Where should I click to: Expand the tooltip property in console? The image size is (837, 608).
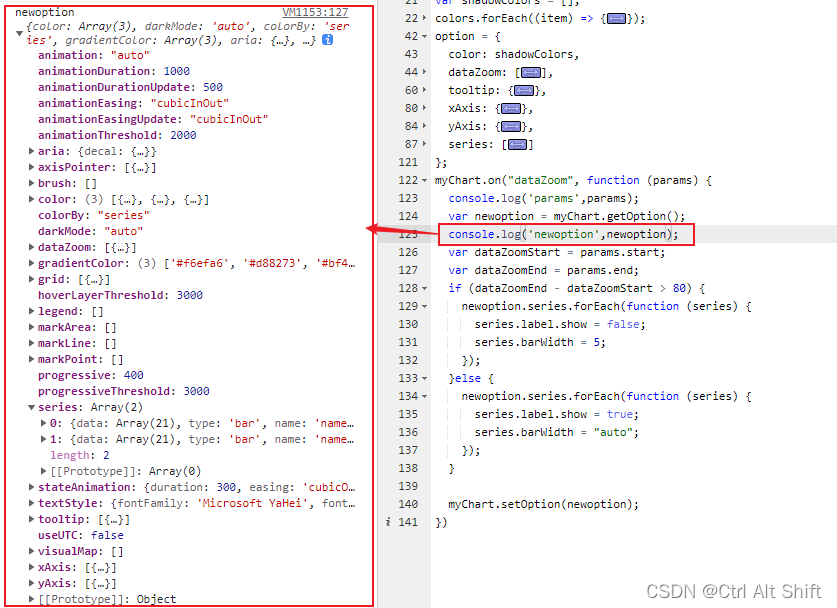(31, 519)
